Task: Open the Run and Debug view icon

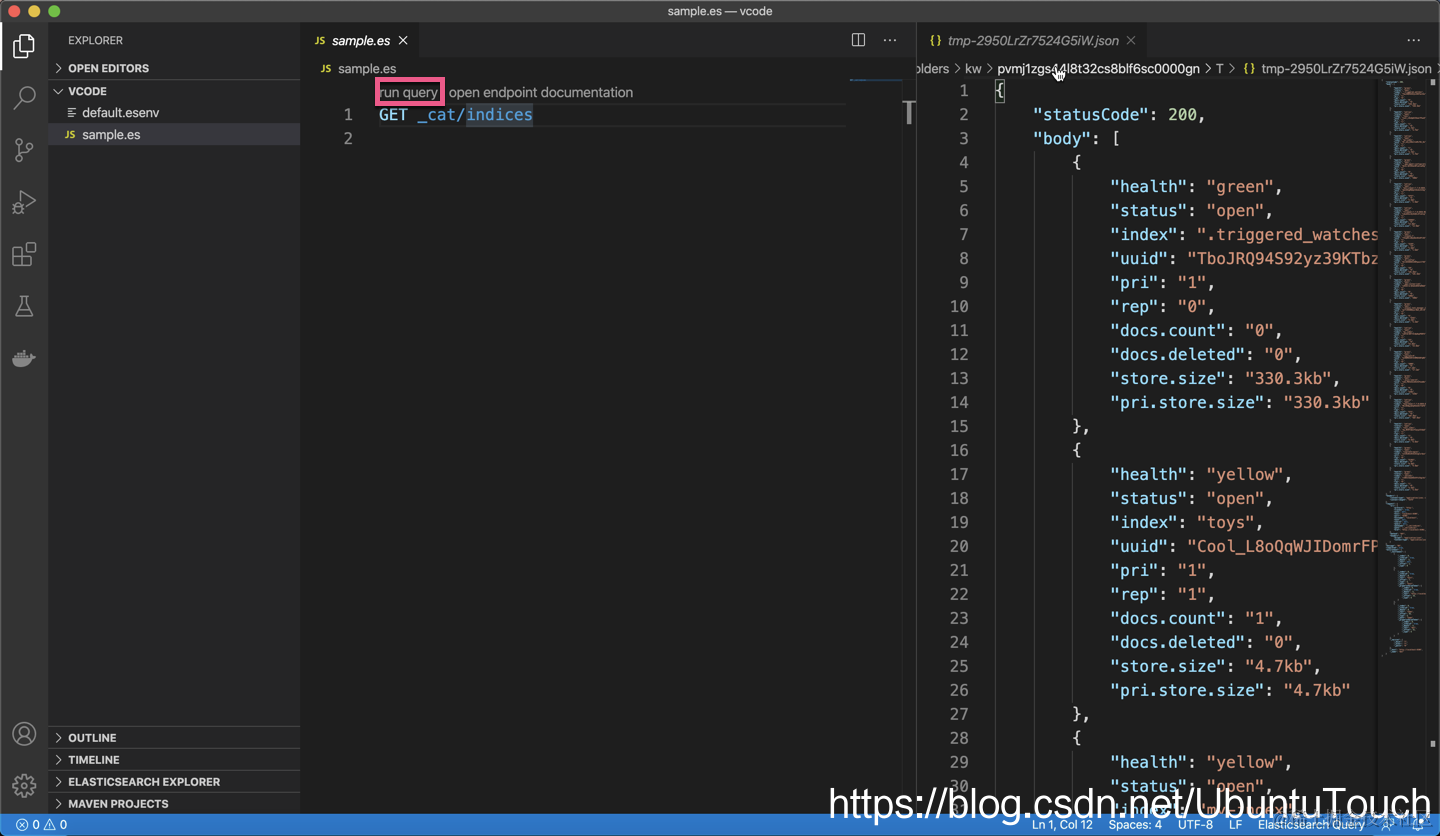Action: pyautogui.click(x=24, y=202)
